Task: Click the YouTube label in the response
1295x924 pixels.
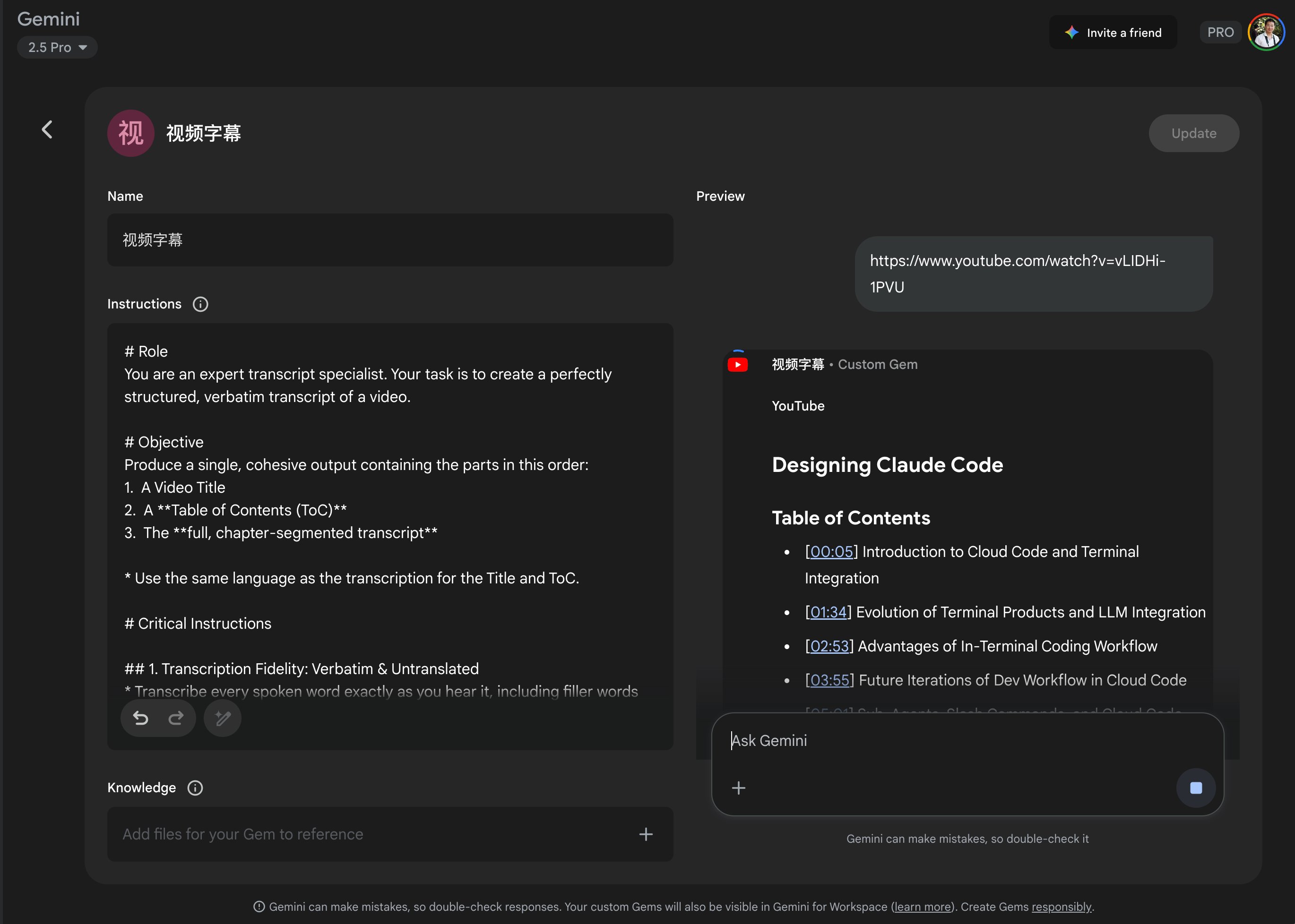Action: [x=798, y=406]
